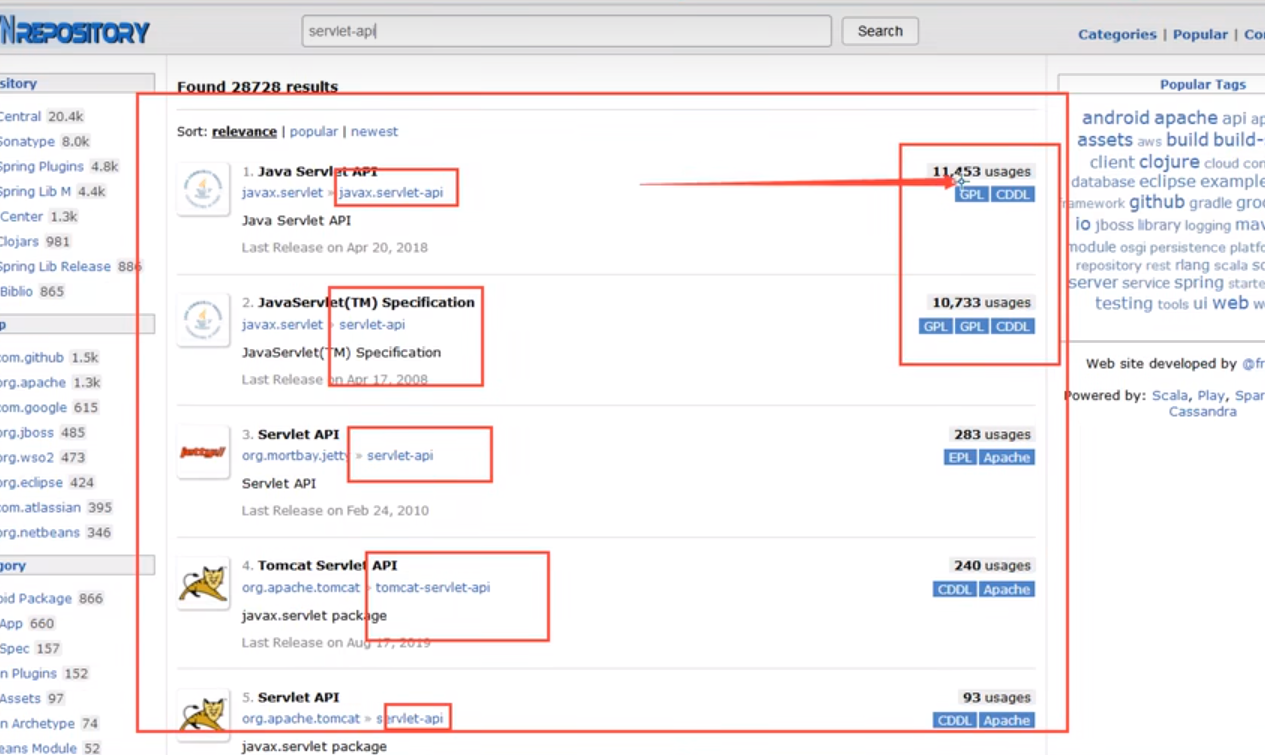Click the Apache badge under 93 usages
The height and width of the screenshot is (755, 1265).
click(1006, 720)
